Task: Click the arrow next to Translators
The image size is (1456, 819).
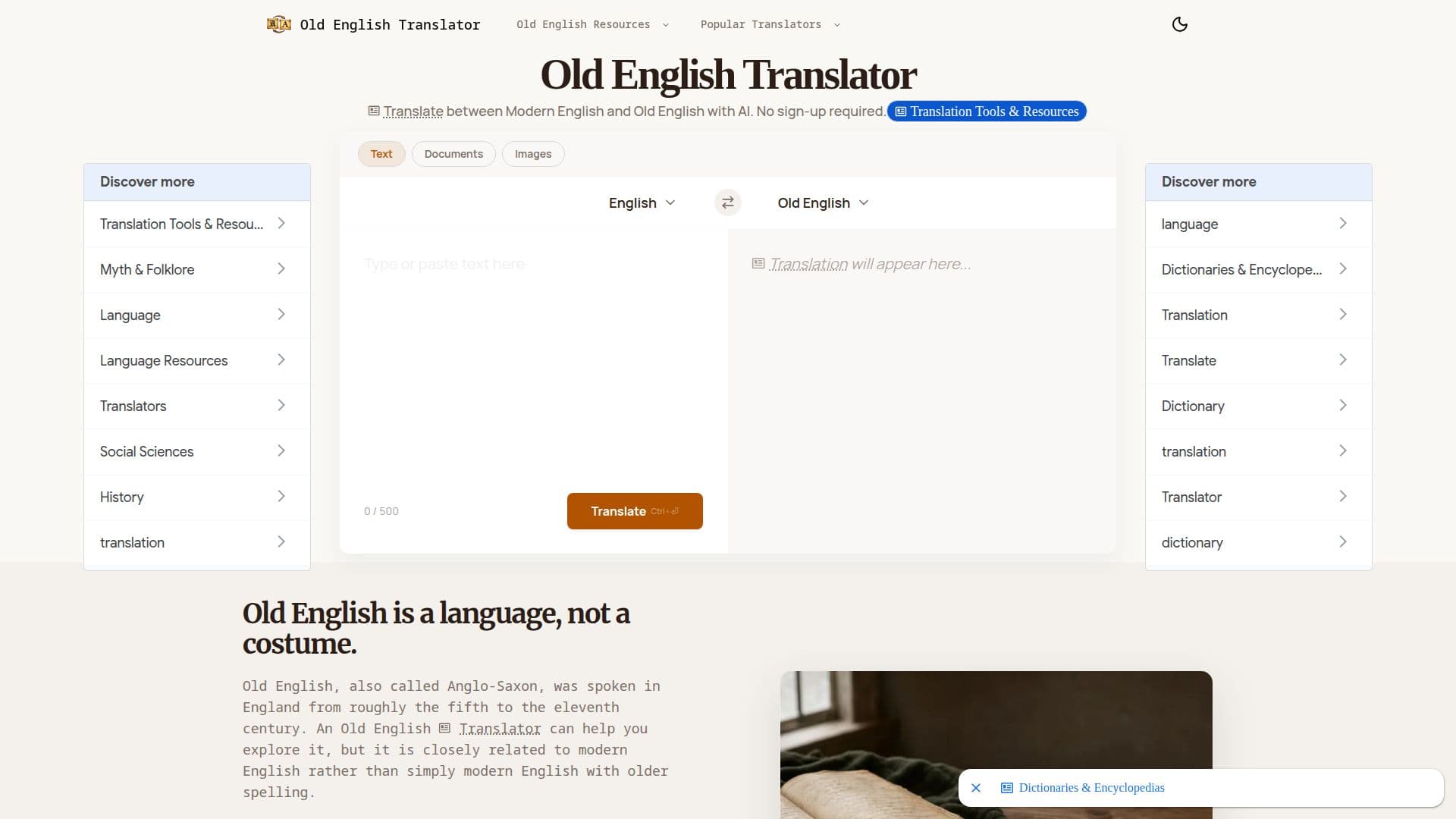Action: (x=281, y=406)
